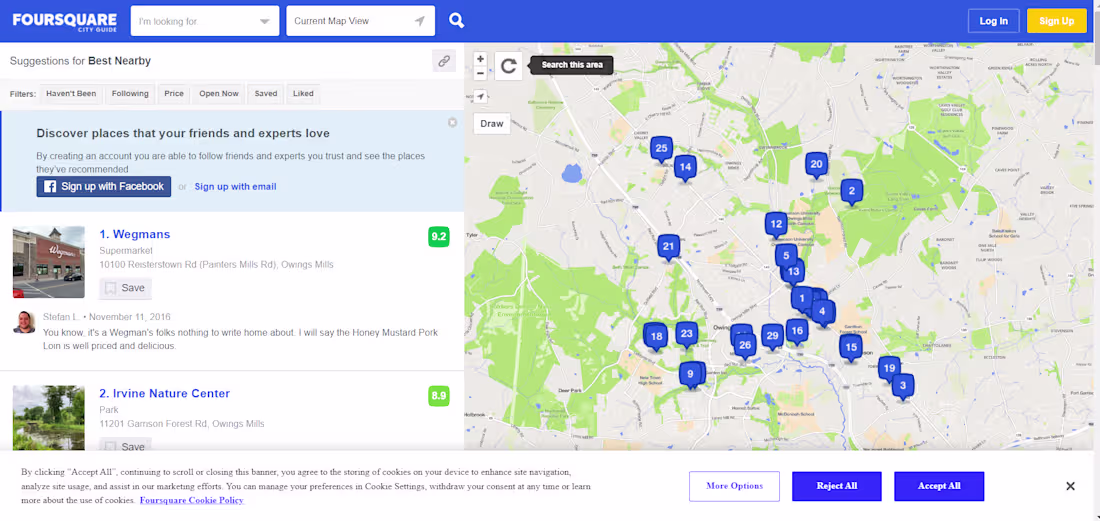Click the location arrow in Current Map View field
Screen dimensions: 1100x521
click(x=420, y=21)
